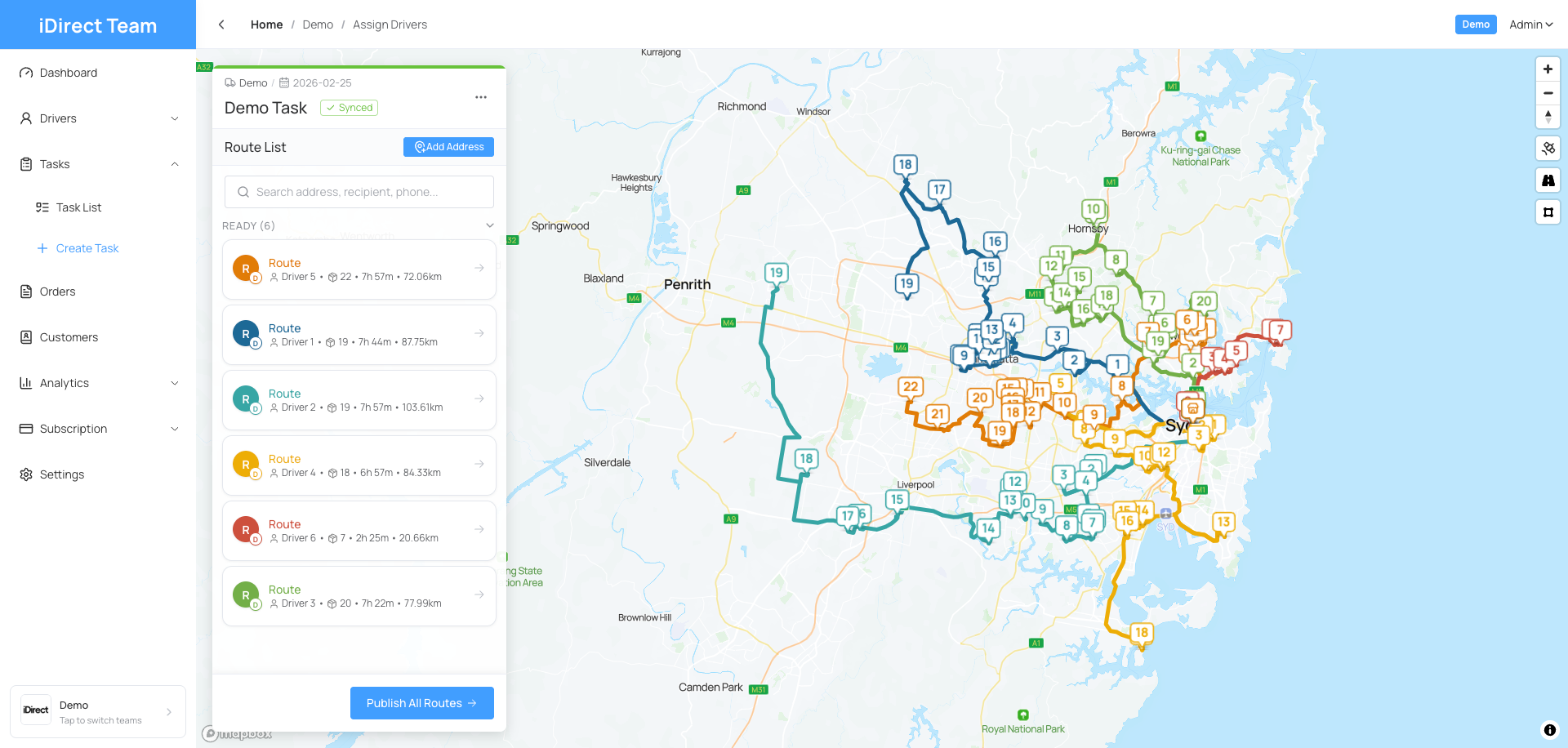
Task: Click the Home breadcrumb link
Action: tap(266, 24)
